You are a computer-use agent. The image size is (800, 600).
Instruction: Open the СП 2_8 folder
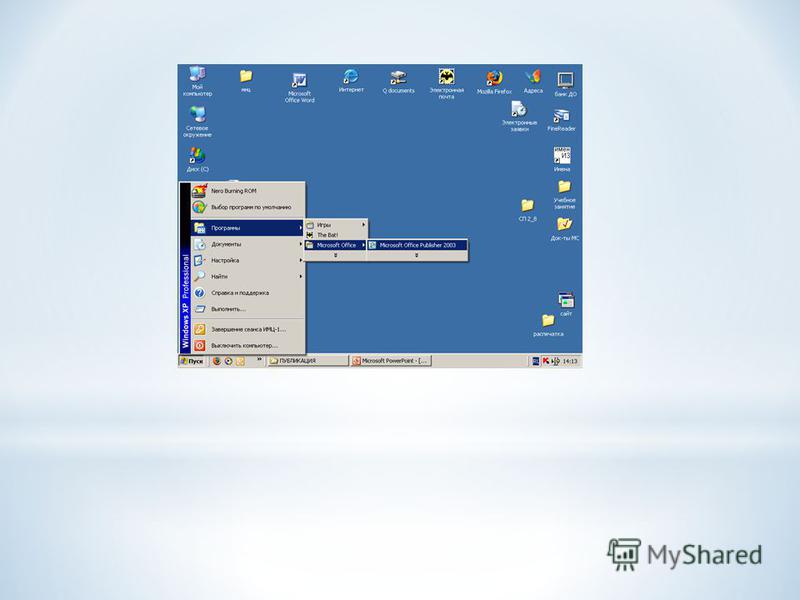point(527,210)
